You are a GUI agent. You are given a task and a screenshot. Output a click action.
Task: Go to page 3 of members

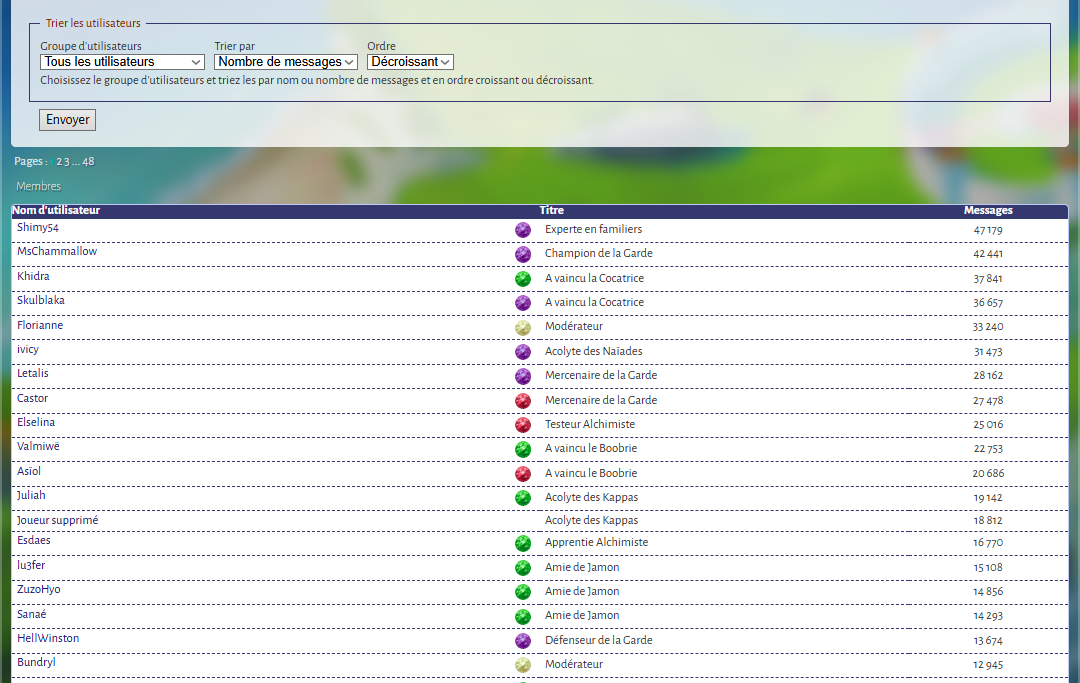click(66, 162)
